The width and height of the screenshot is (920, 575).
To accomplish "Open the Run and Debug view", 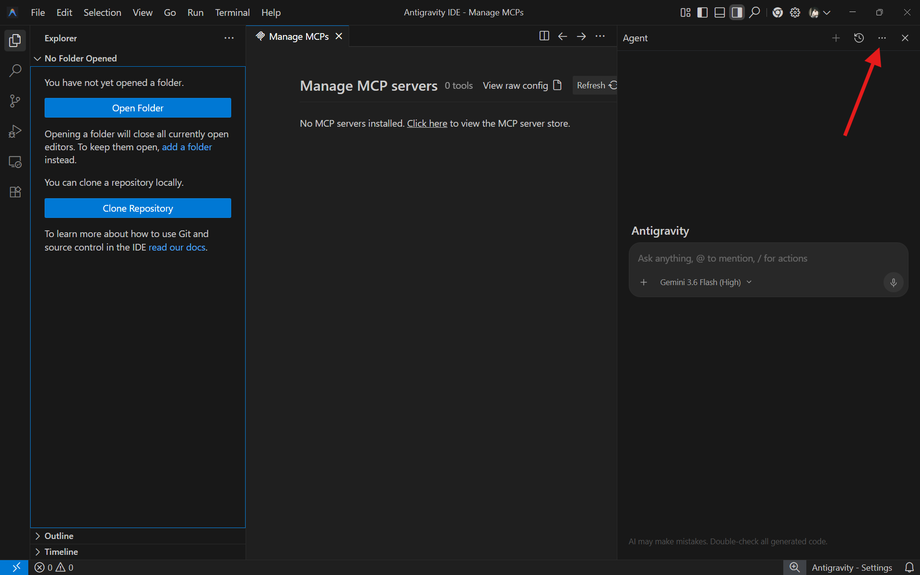I will tap(15, 131).
